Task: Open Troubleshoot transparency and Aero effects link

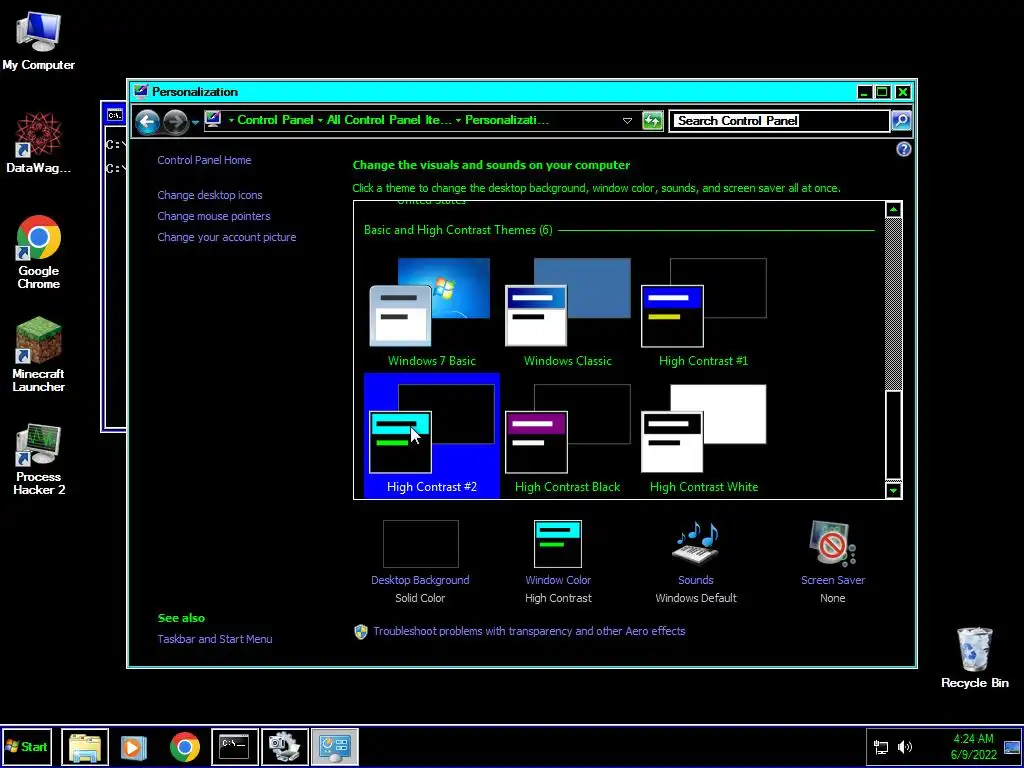Action: click(529, 632)
